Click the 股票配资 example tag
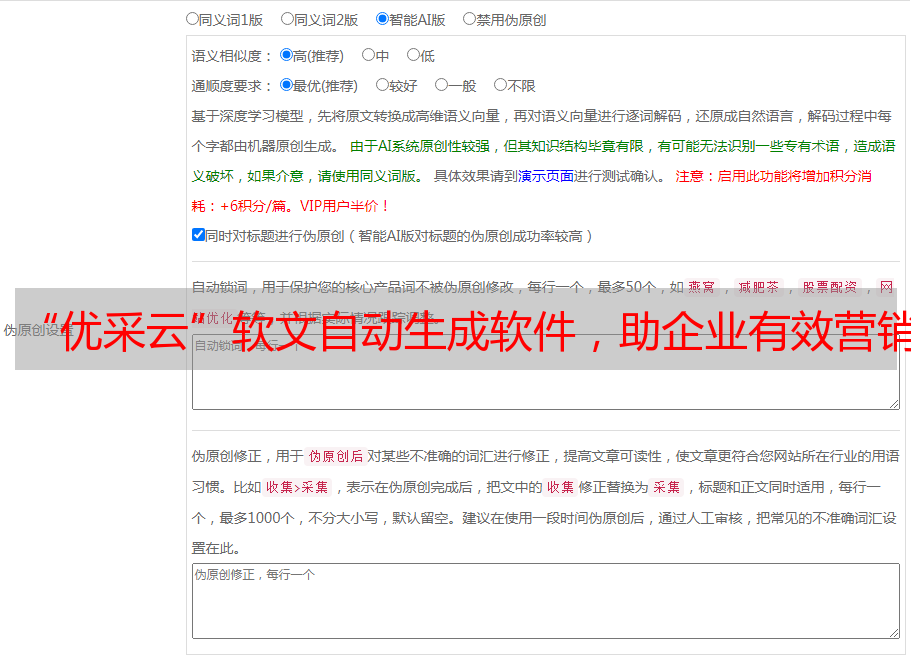The height and width of the screenshot is (658, 911). point(829,287)
